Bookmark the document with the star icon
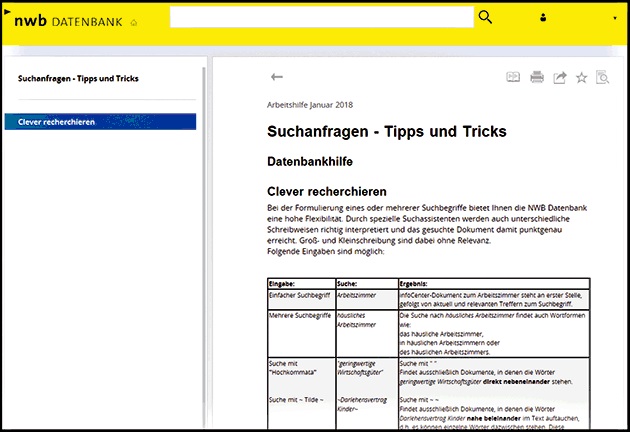This screenshot has height=432, width=630. 581,77
